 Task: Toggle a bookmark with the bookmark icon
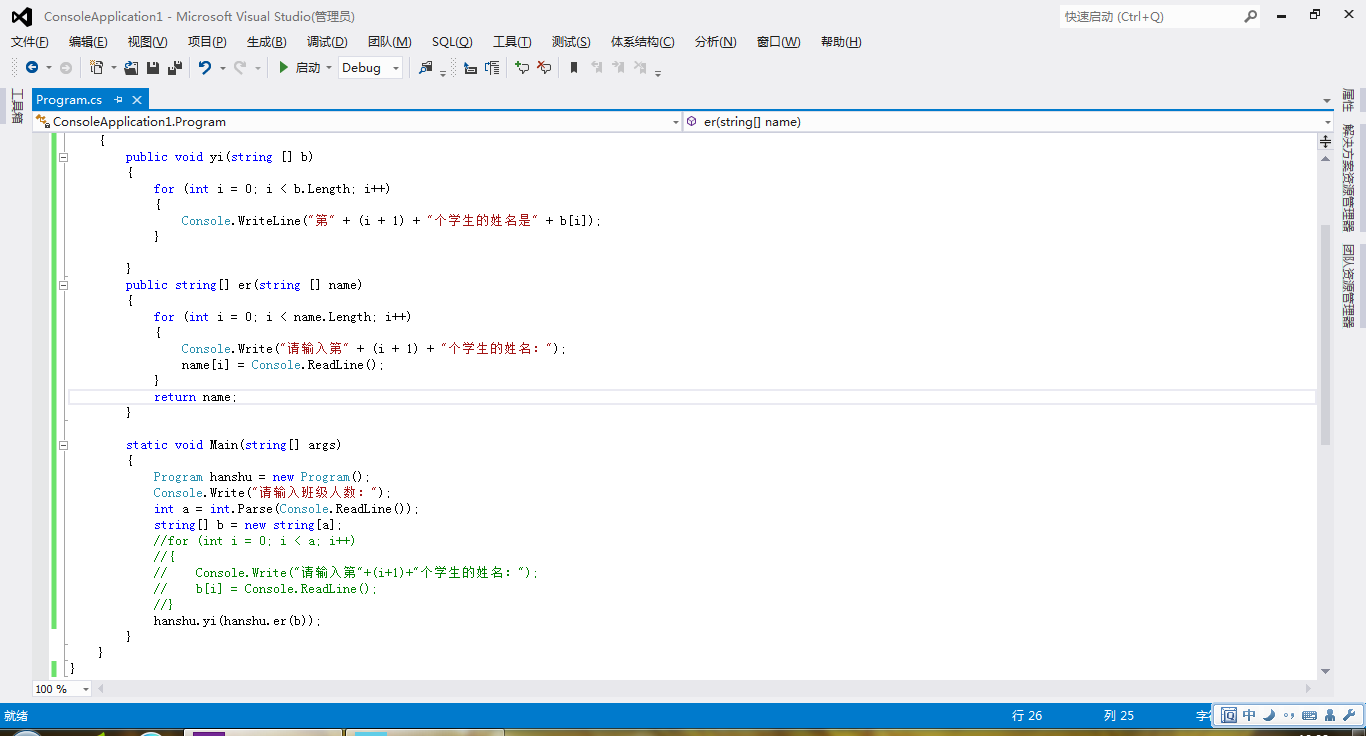574,68
